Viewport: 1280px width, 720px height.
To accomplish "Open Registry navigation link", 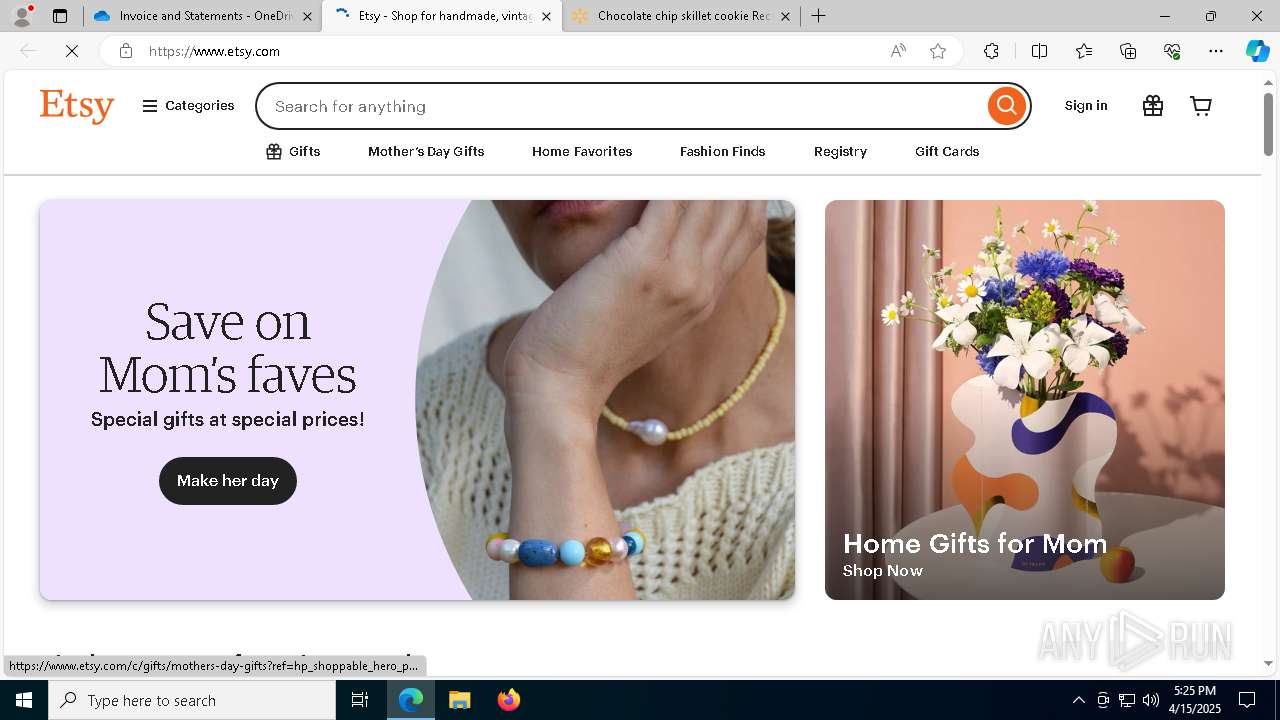I will pos(840,152).
